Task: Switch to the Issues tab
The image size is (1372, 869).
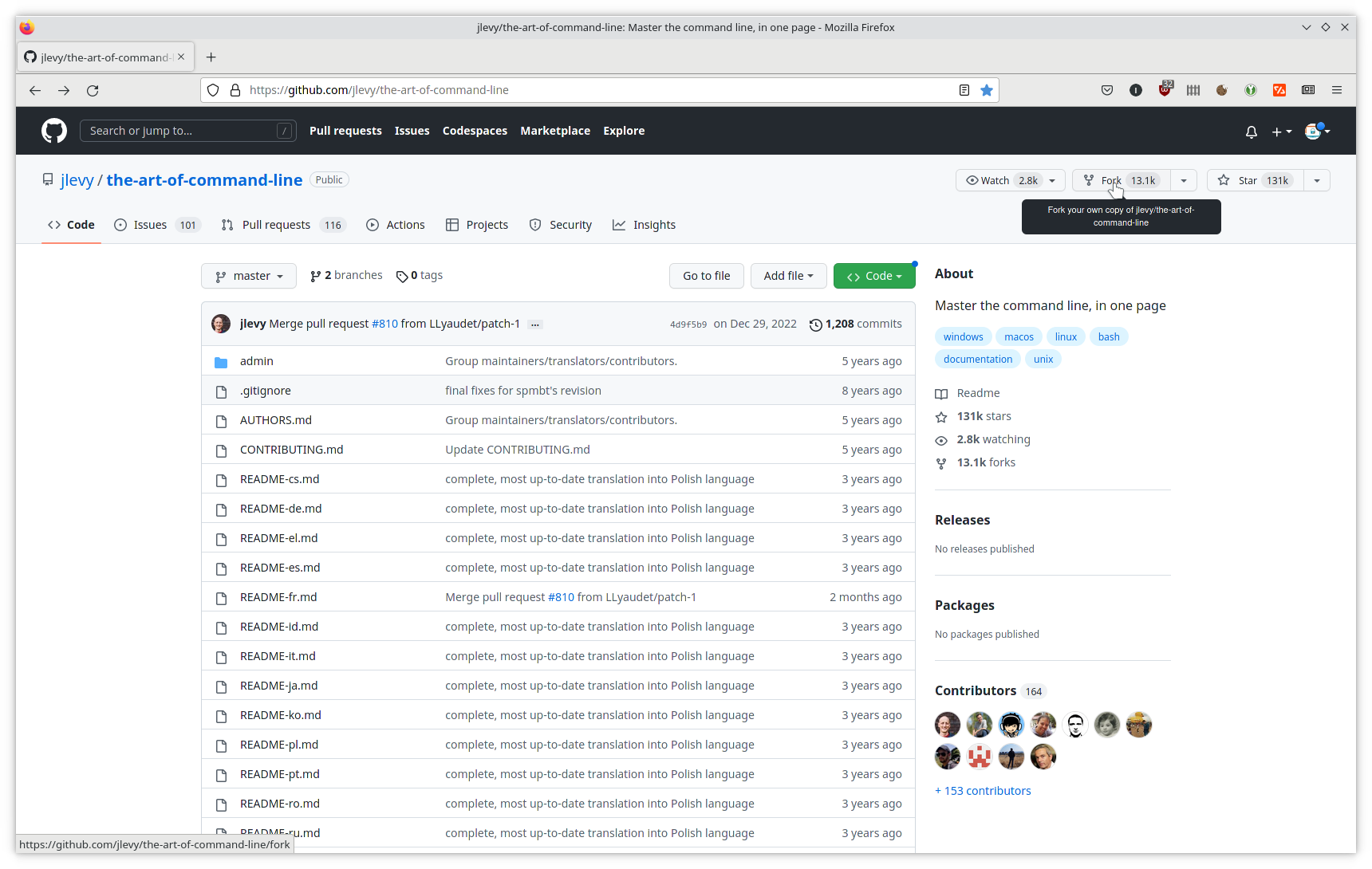Action: pos(150,225)
